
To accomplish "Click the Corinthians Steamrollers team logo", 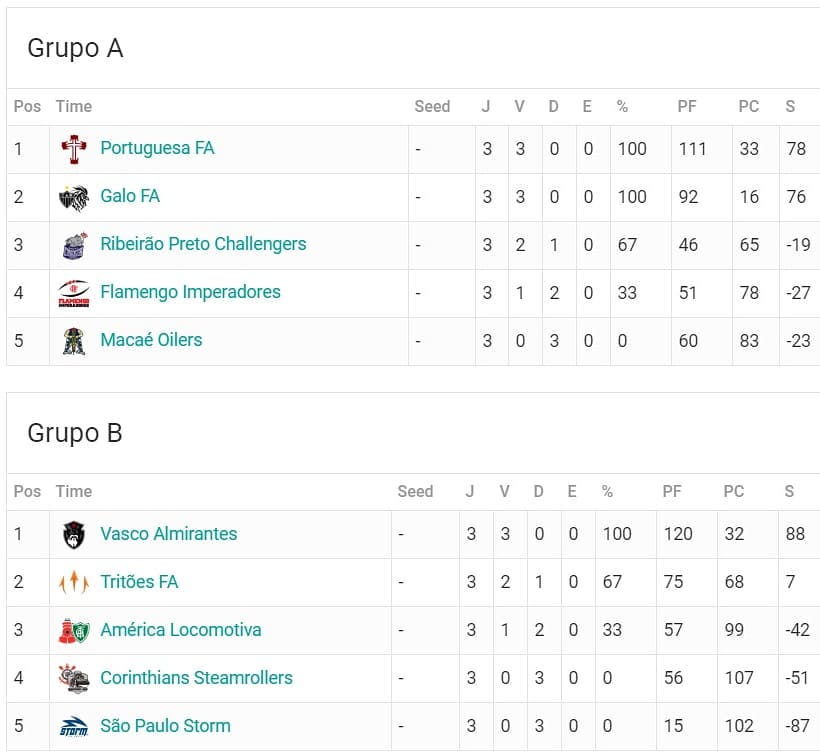I will (74, 679).
